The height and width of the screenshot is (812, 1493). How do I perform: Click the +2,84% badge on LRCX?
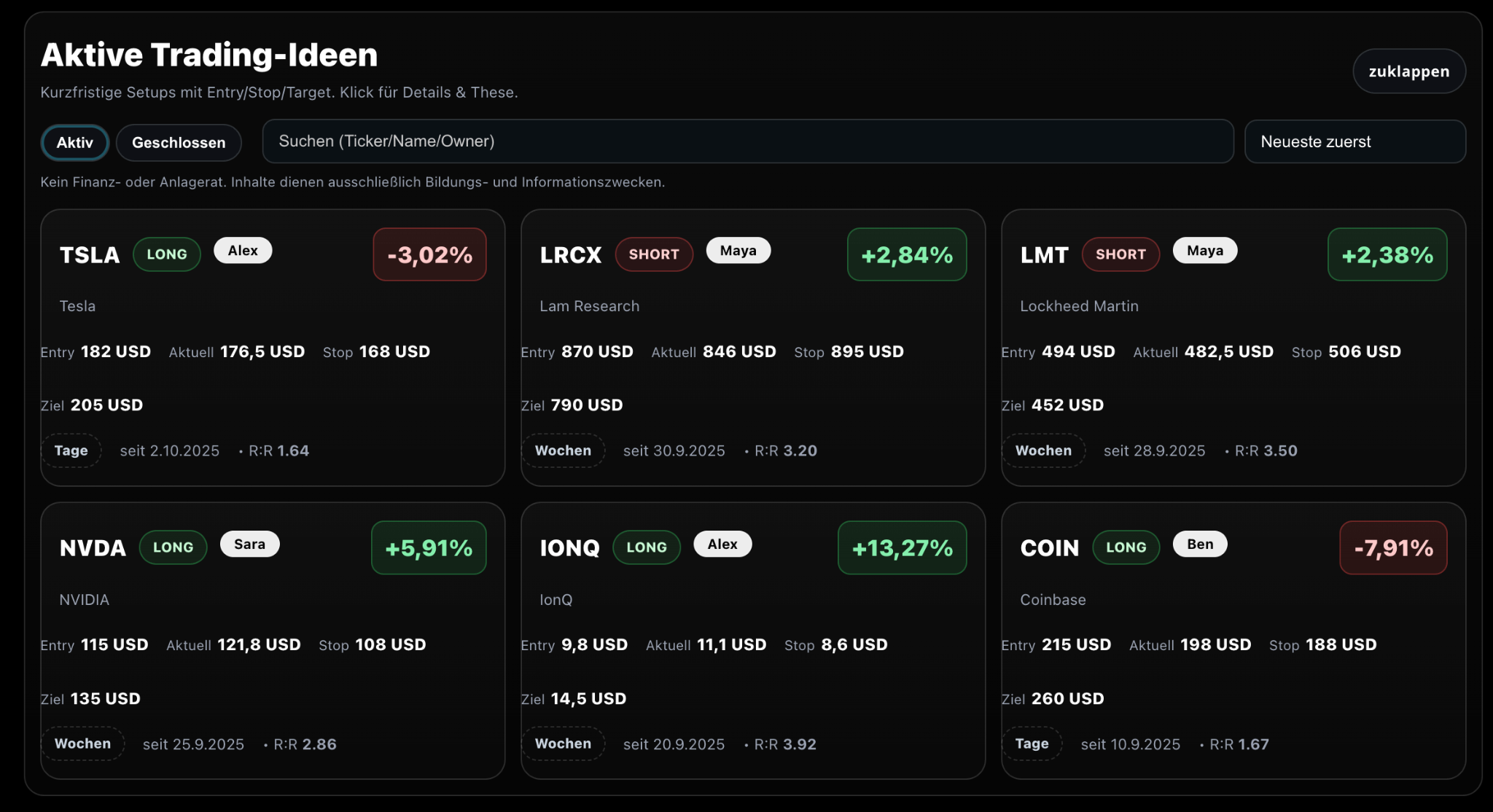907,254
